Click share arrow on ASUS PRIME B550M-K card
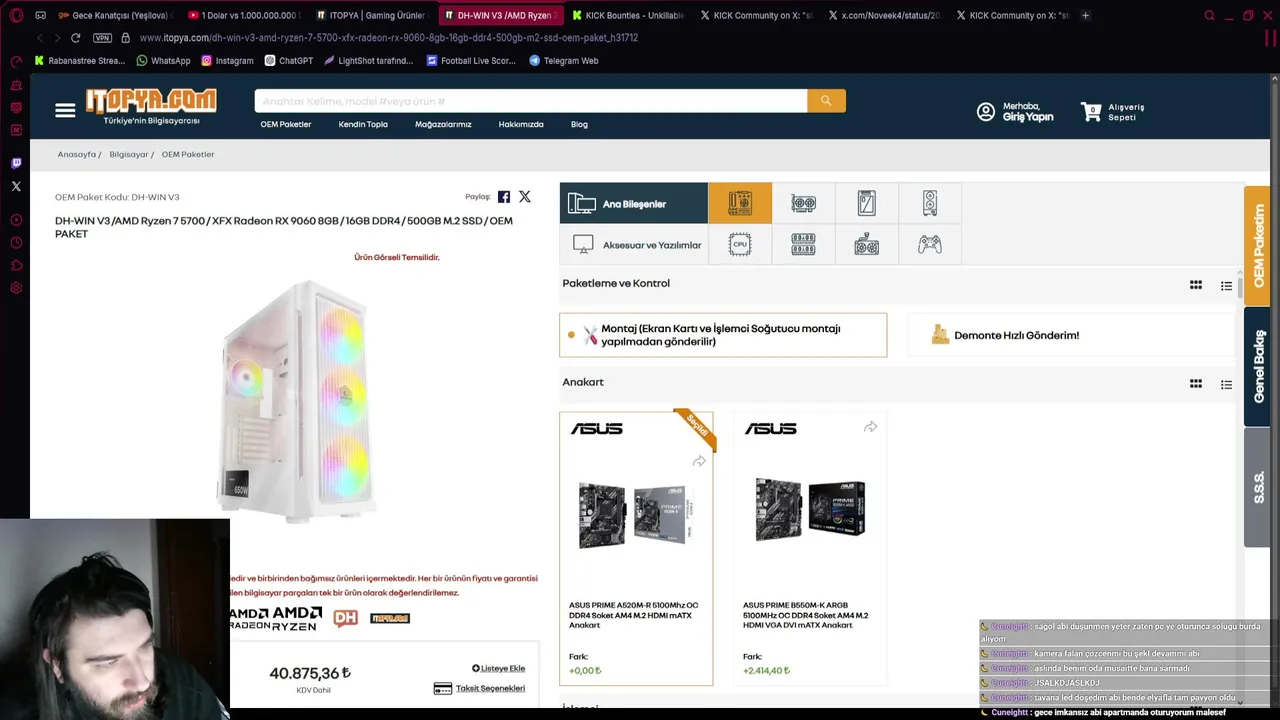The width and height of the screenshot is (1280, 720). [x=871, y=427]
